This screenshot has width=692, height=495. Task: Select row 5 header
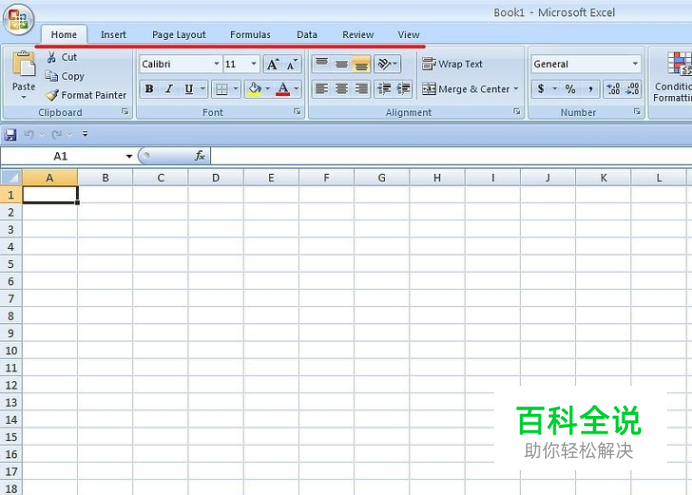click(11, 264)
